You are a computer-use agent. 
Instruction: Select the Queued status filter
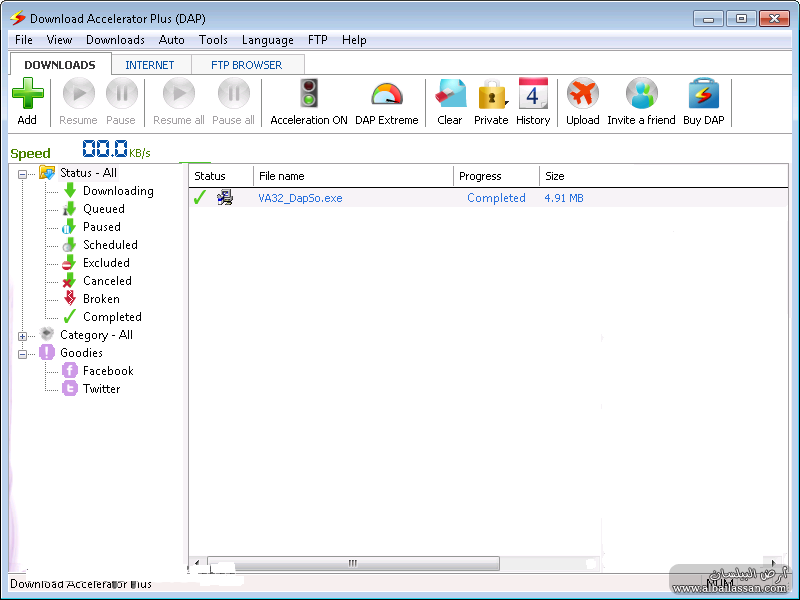[x=104, y=209]
